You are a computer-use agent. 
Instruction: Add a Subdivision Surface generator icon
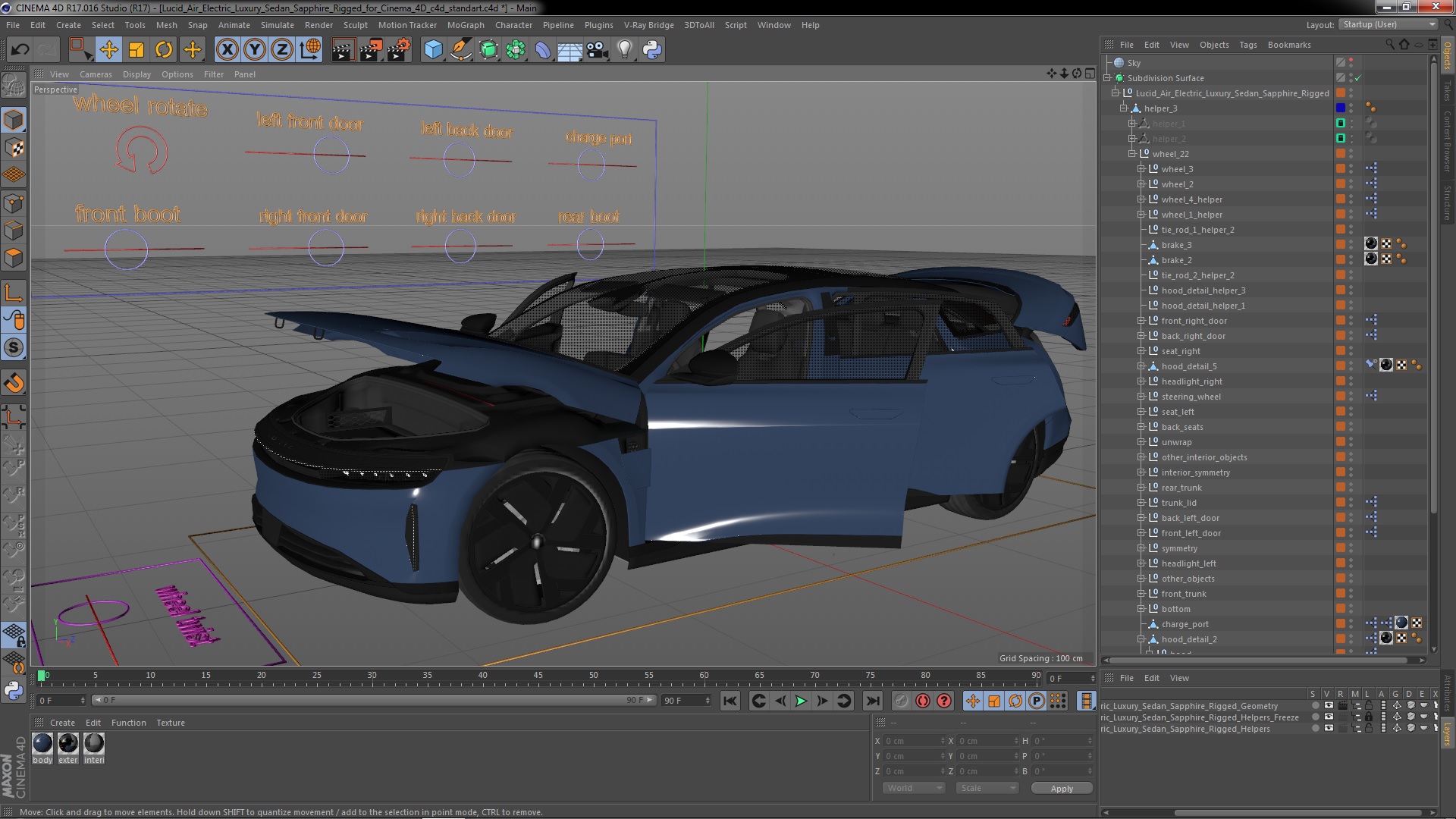coord(488,50)
